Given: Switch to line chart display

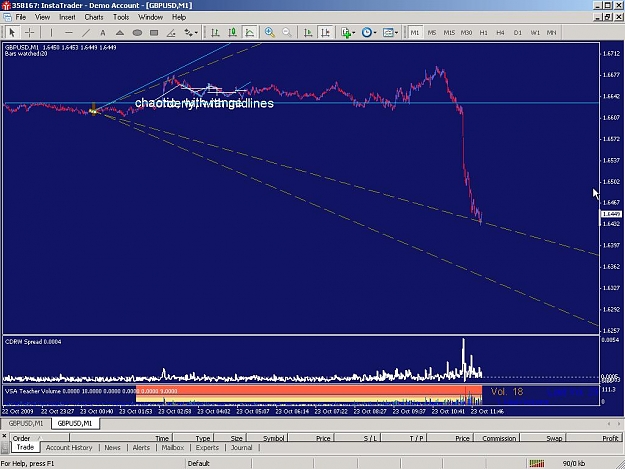Looking at the screenshot, I should [250, 33].
